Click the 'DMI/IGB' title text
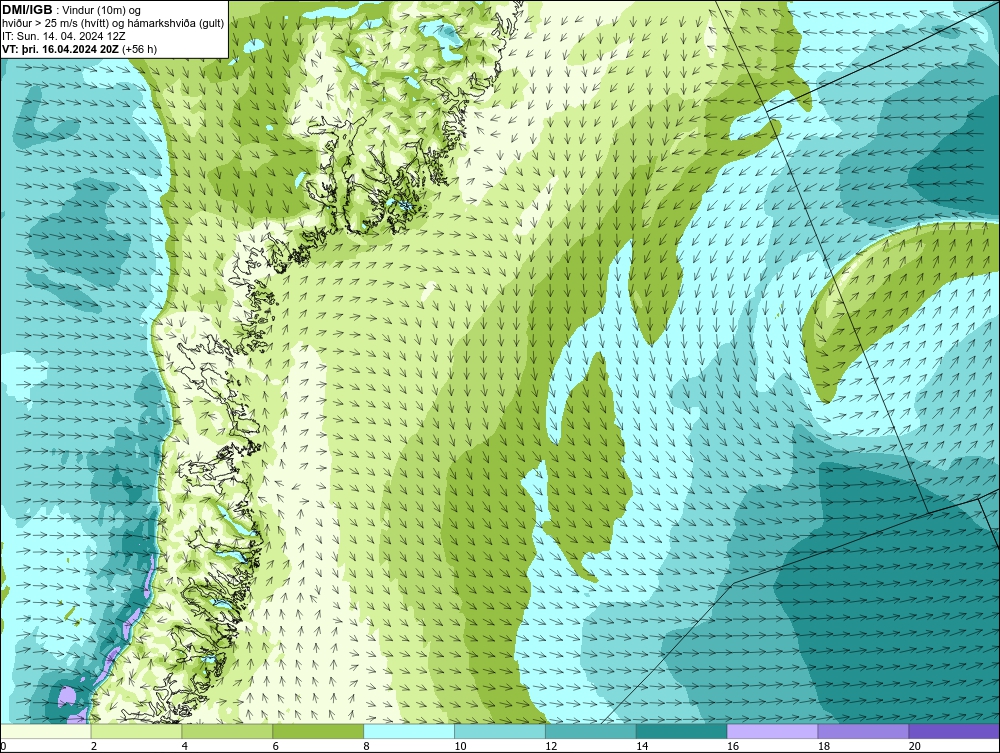 tap(27, 10)
